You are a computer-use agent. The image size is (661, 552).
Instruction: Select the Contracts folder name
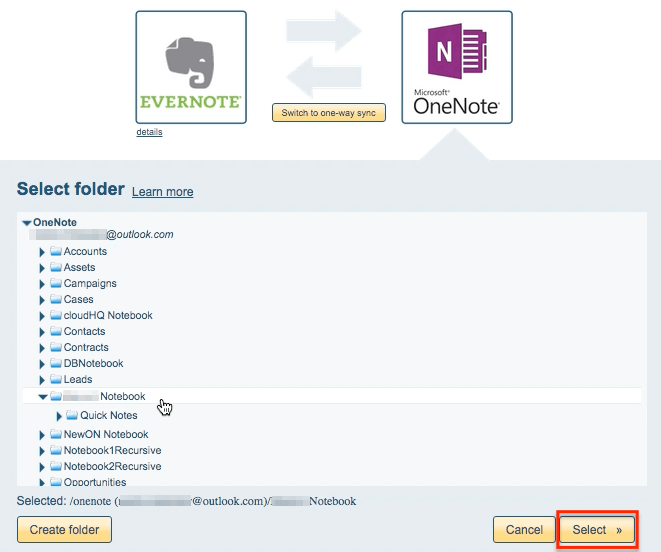click(86, 347)
